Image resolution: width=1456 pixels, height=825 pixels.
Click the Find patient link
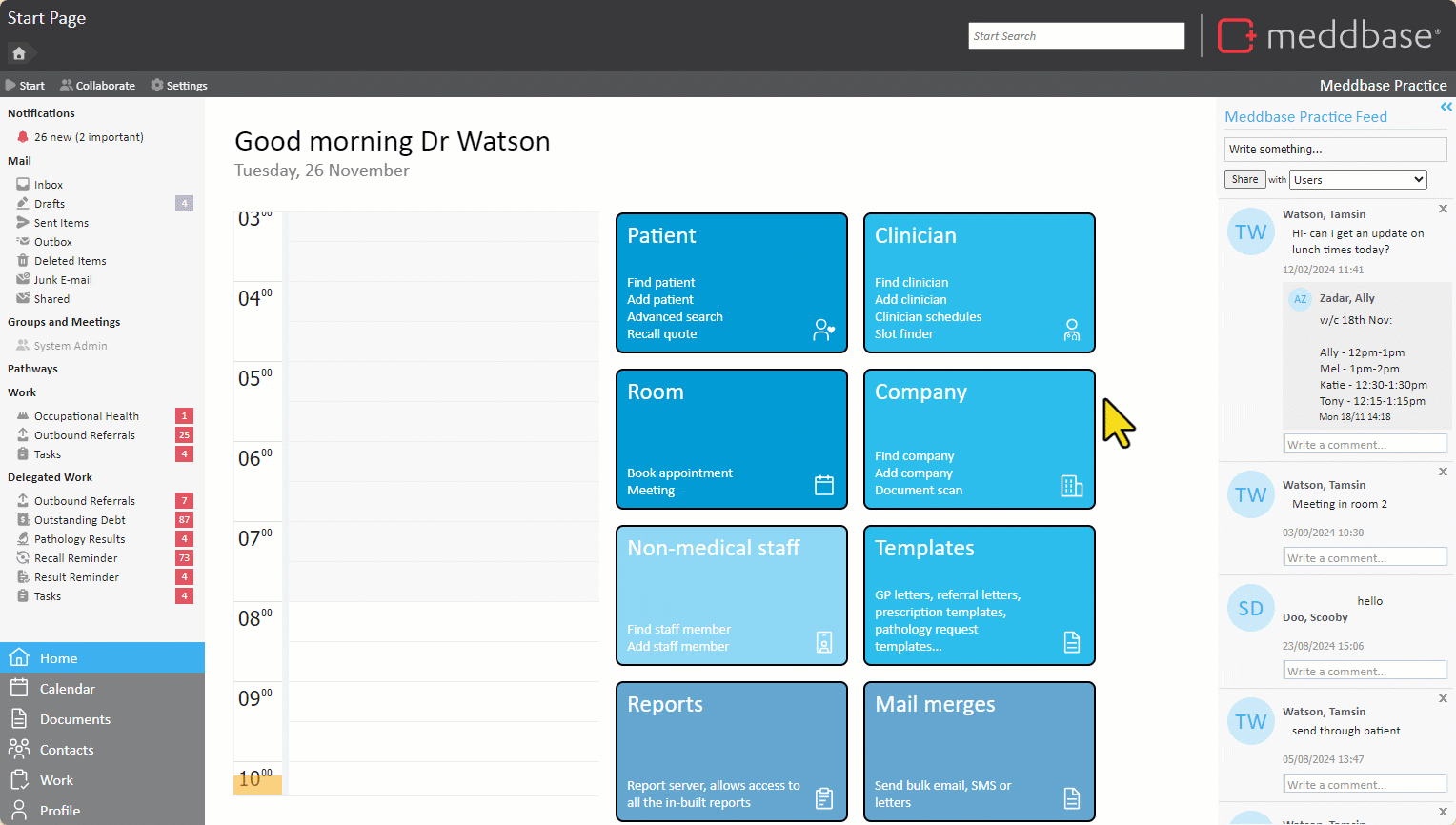[660, 283]
